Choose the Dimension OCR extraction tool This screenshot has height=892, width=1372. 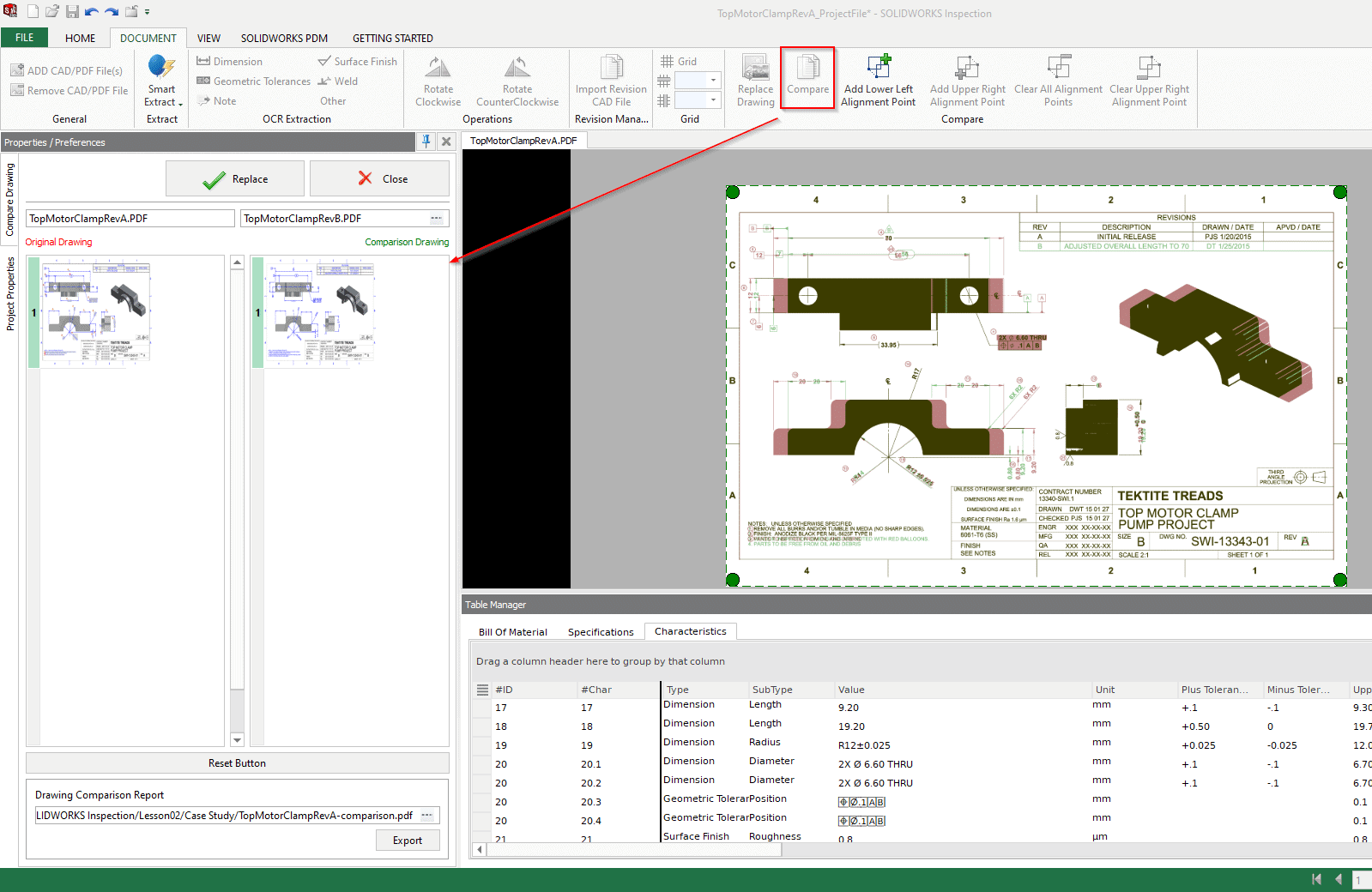(x=230, y=61)
